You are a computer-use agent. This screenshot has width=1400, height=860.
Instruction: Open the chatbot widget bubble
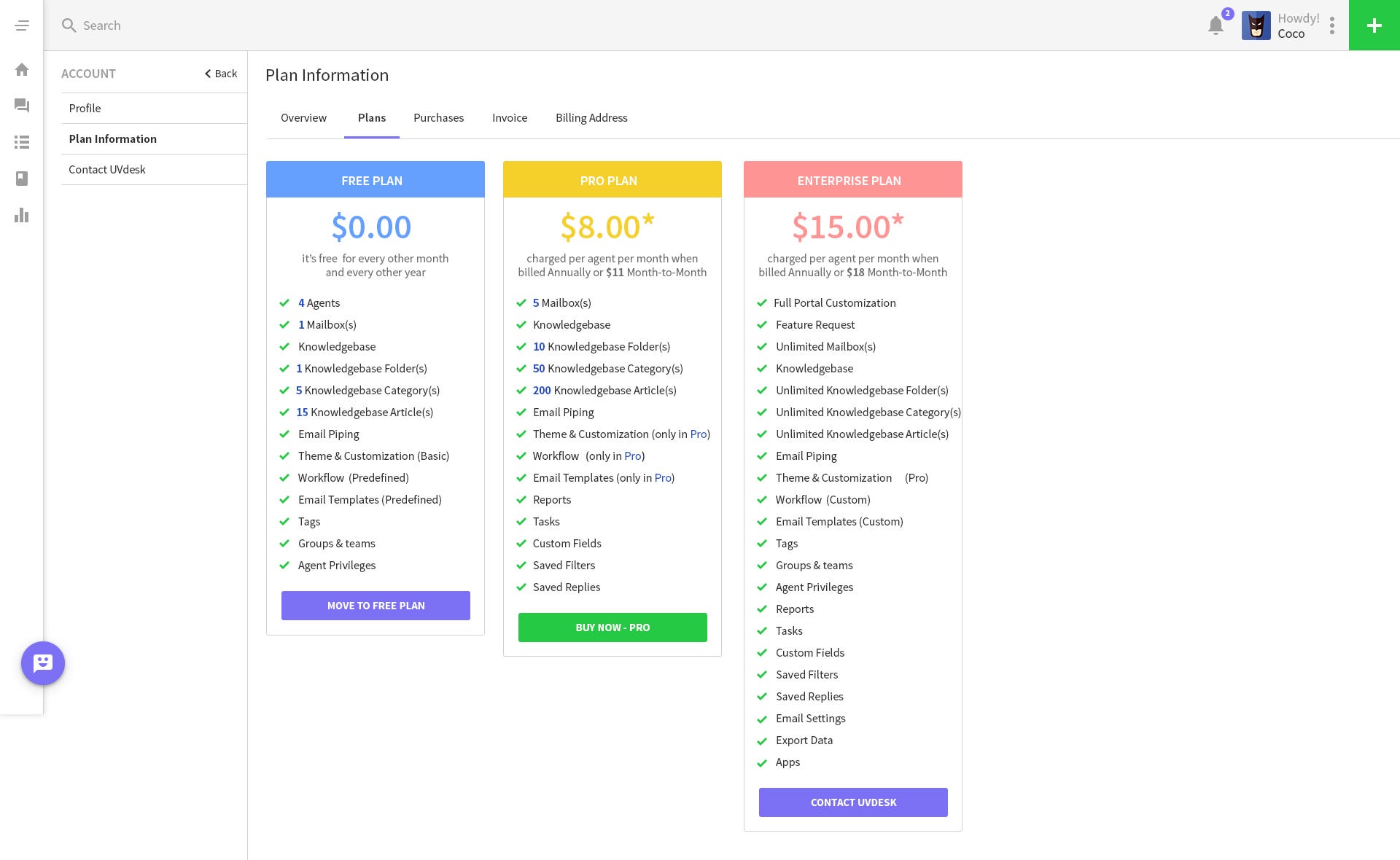pyautogui.click(x=43, y=663)
